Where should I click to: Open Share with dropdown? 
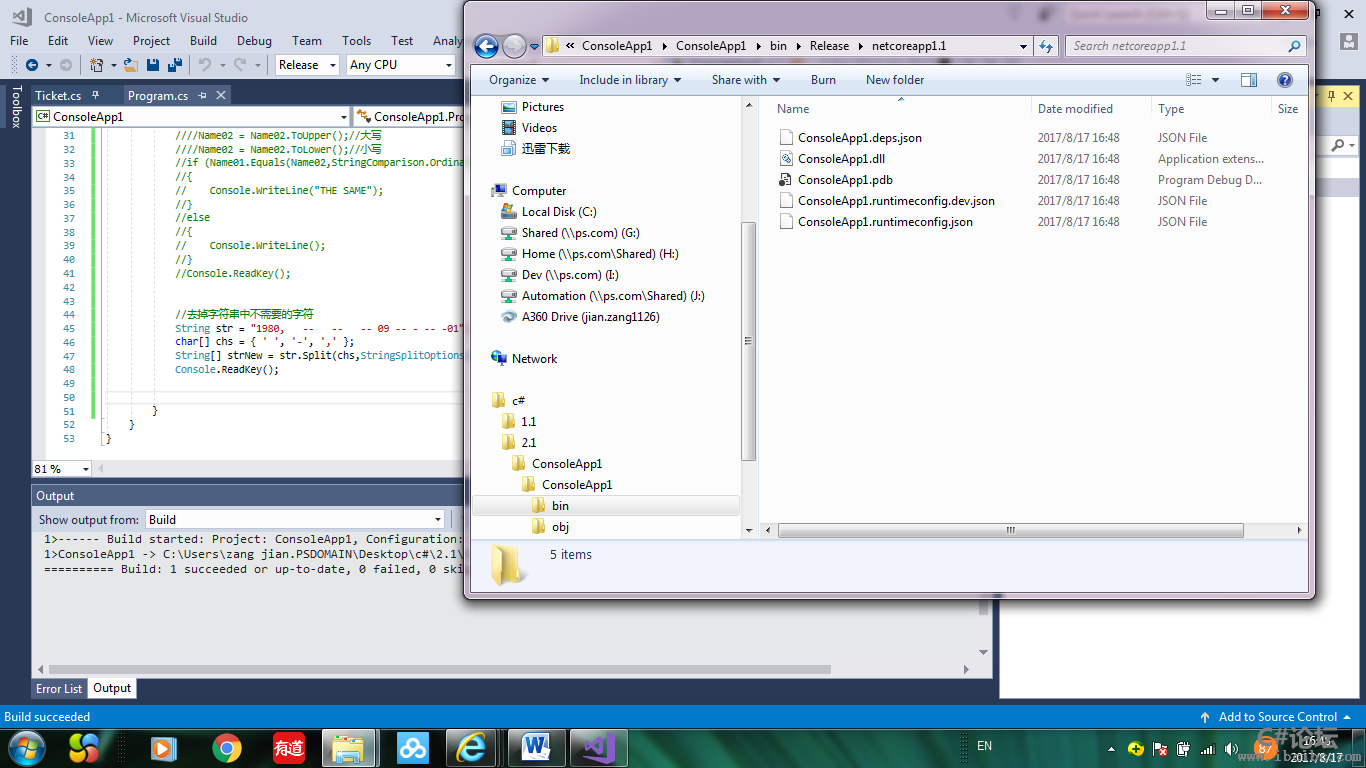[746, 80]
